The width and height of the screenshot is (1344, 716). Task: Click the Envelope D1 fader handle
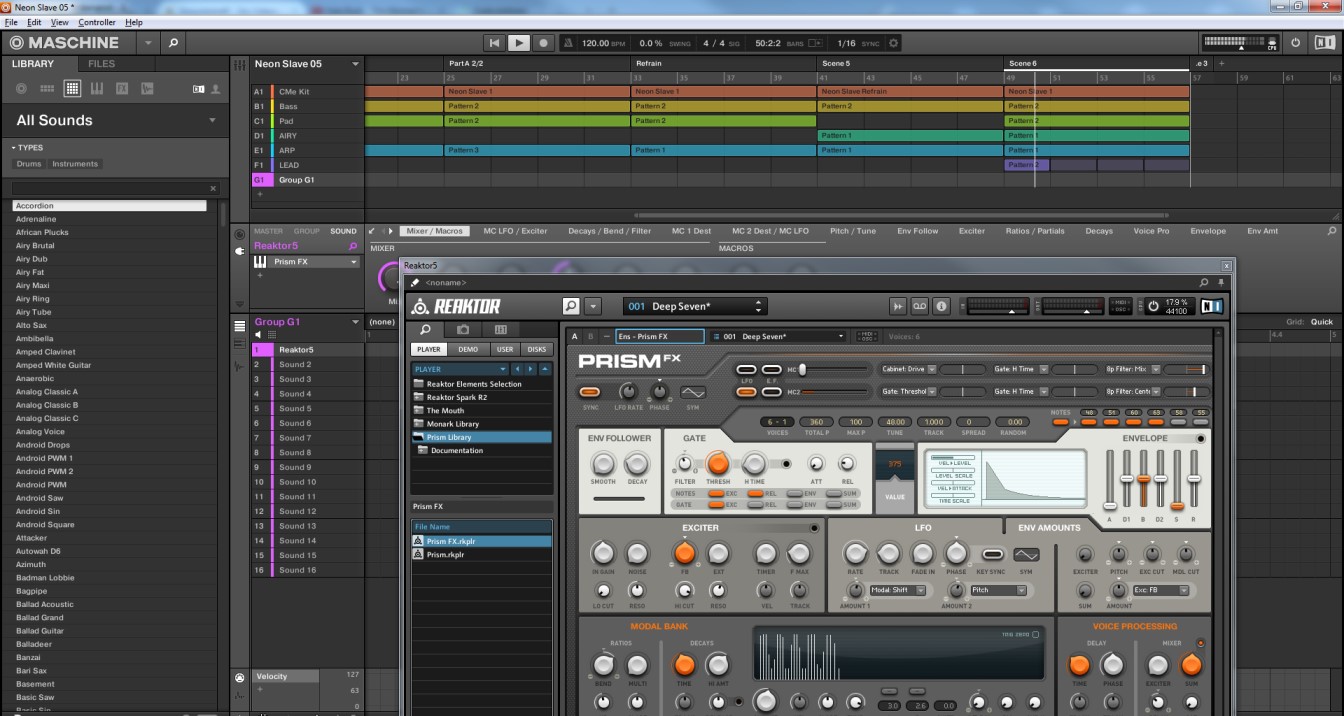[1127, 478]
